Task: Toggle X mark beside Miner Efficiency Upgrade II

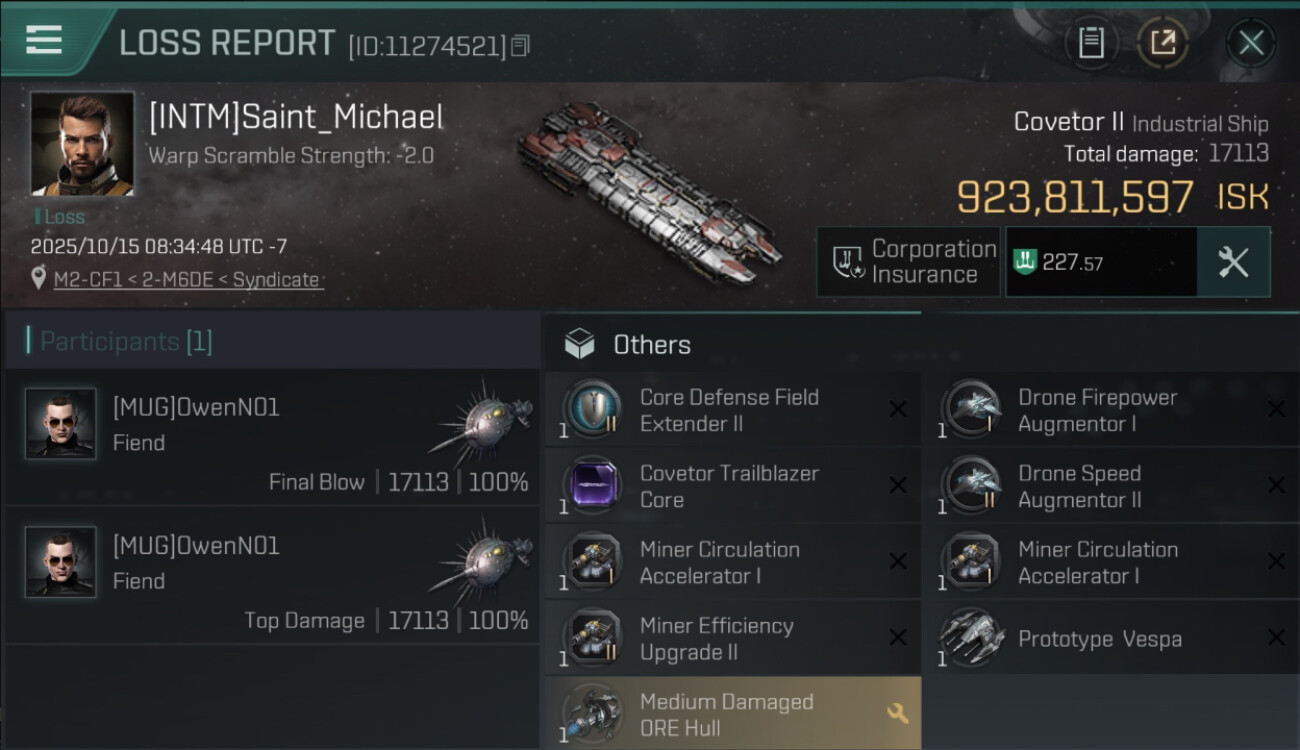Action: [897, 638]
